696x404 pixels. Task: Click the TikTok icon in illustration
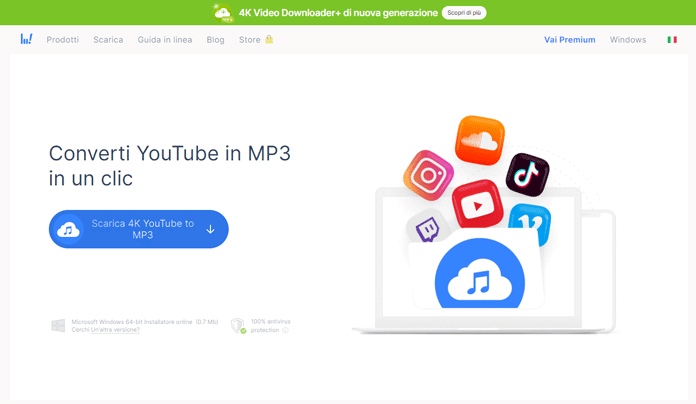pos(527,175)
